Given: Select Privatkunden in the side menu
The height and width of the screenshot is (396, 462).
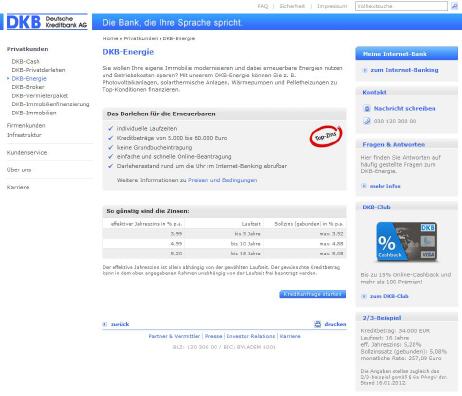Looking at the screenshot, I should coord(28,49).
